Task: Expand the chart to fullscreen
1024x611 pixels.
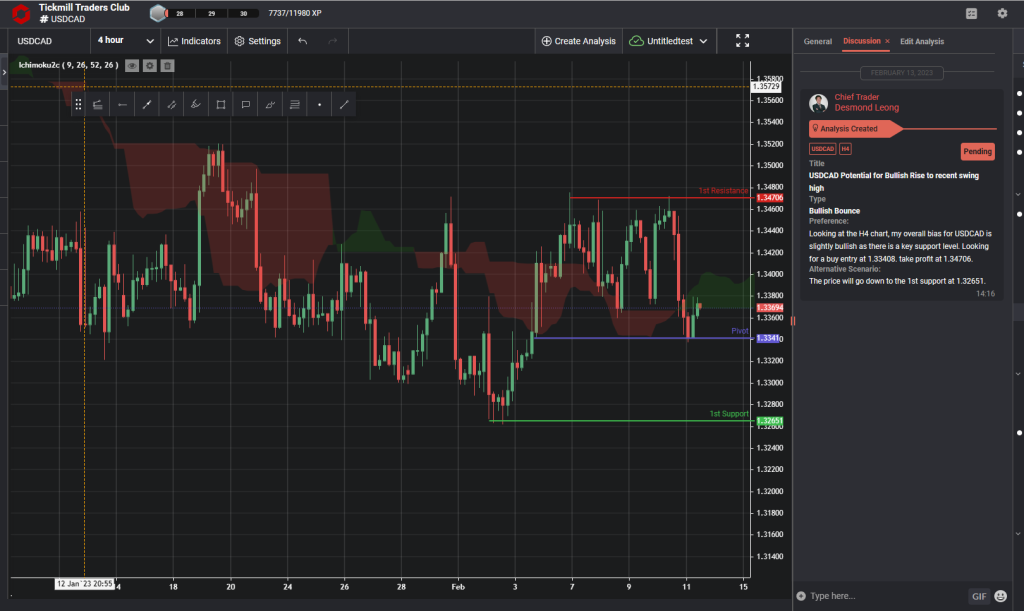Action: point(742,41)
